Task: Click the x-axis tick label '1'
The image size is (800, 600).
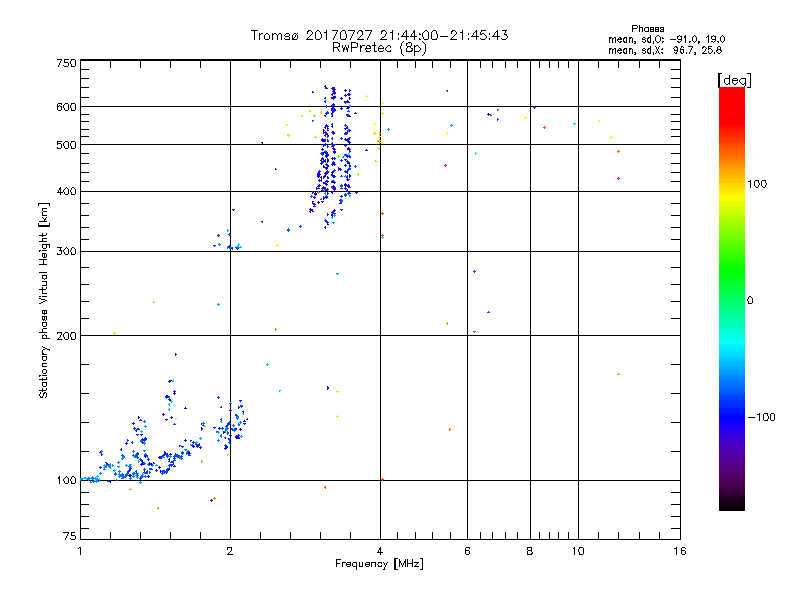Action: [80, 551]
